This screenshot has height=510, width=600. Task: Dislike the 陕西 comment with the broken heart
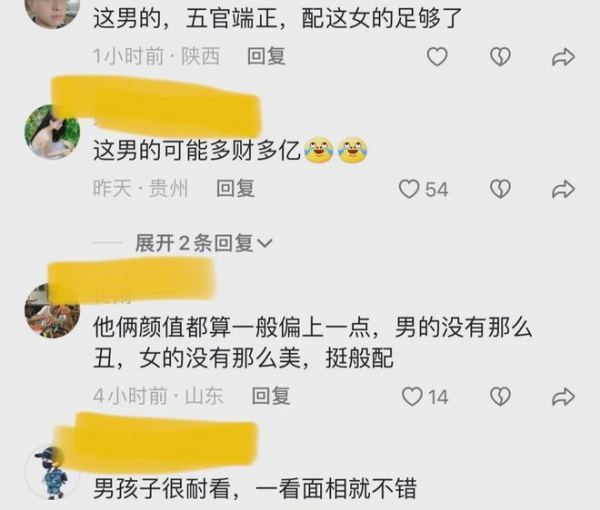500,57
